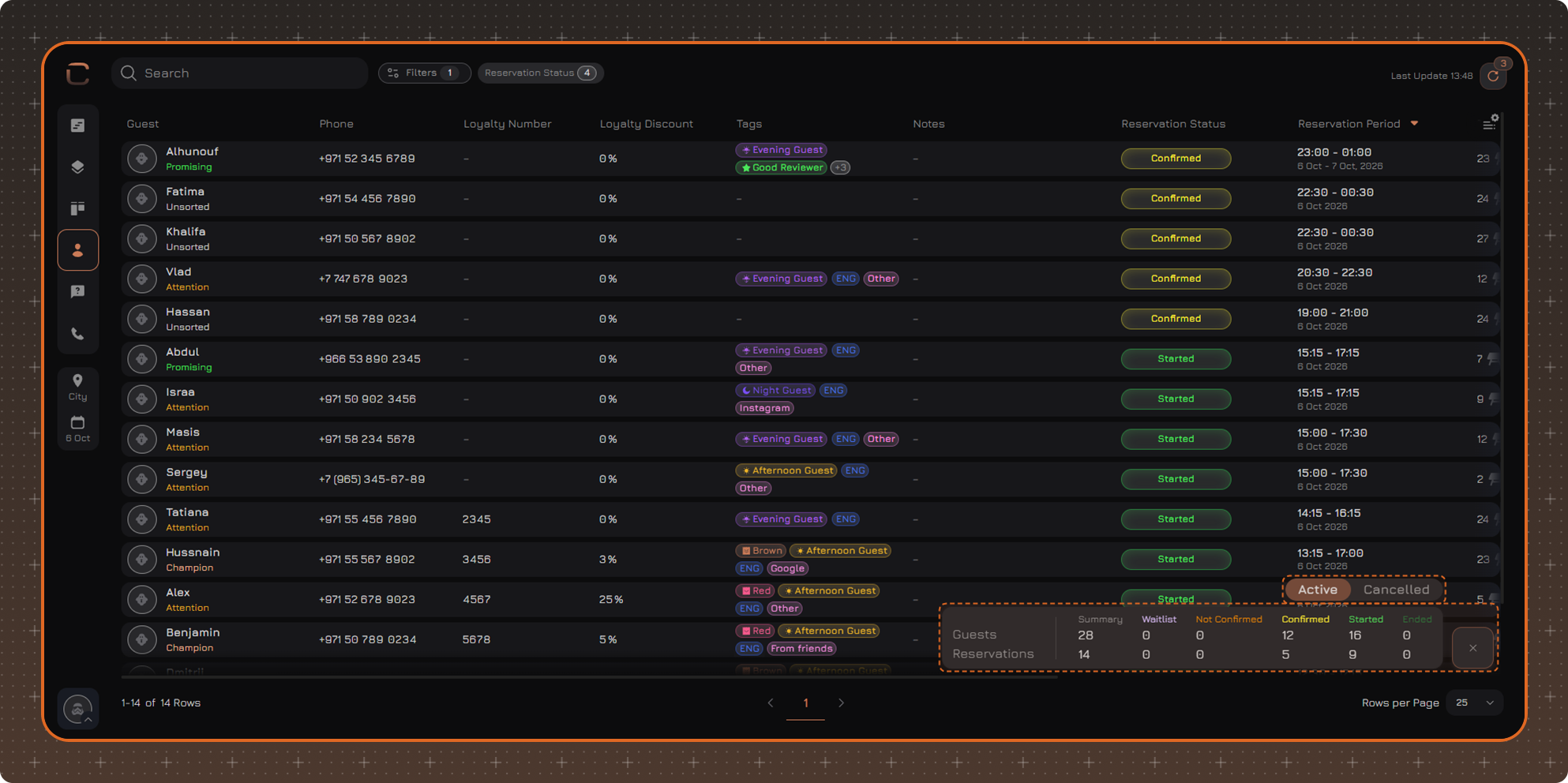Click Sergey's phone number +7 (965) 345-67-89

pyautogui.click(x=372, y=479)
